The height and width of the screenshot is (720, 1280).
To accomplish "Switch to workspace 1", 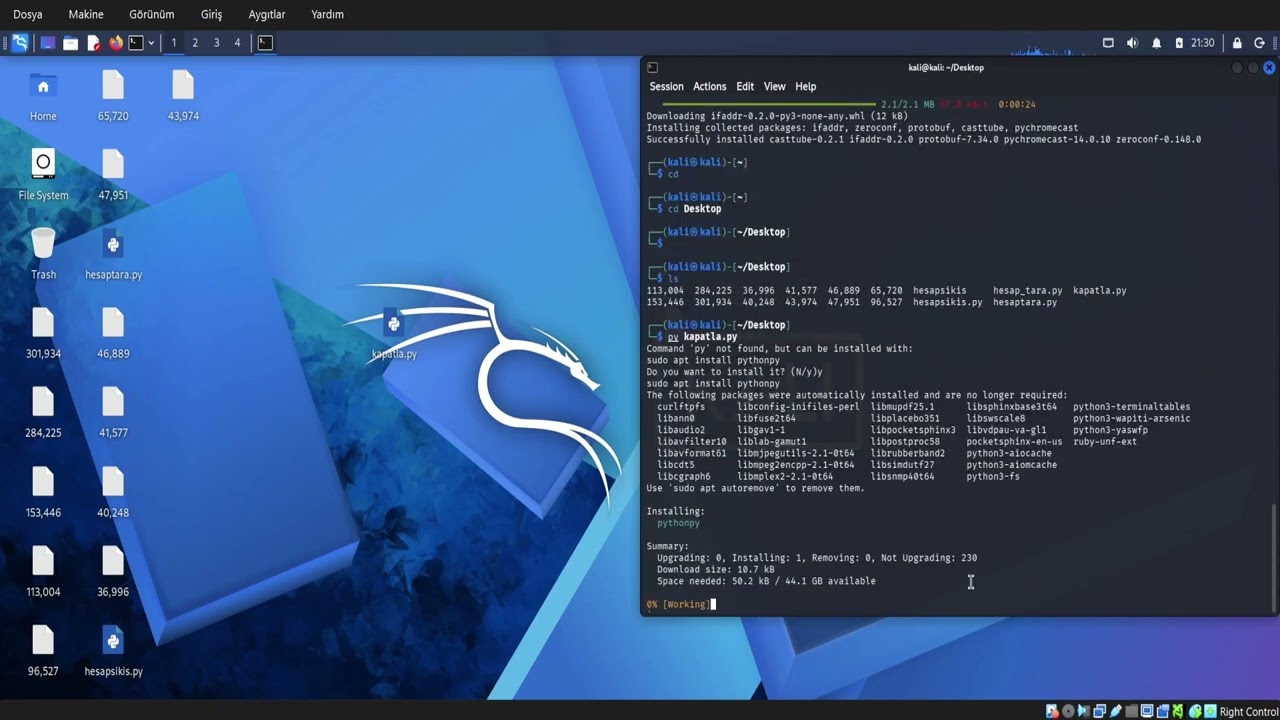I will tap(174, 43).
